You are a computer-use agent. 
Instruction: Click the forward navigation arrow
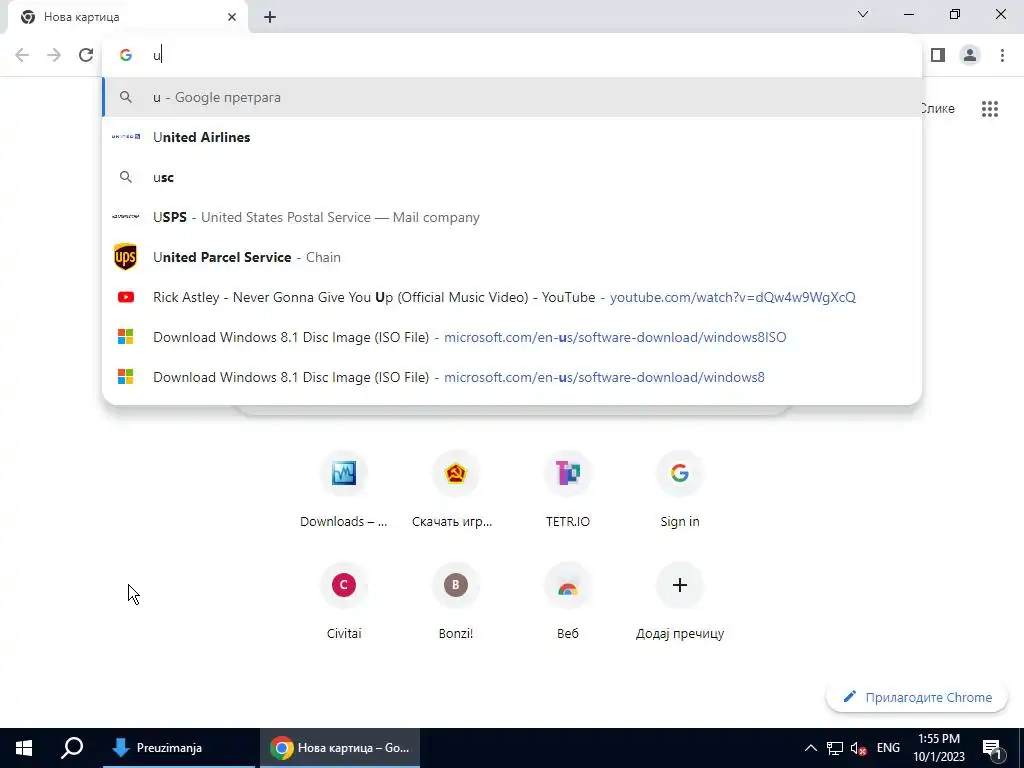[54, 55]
